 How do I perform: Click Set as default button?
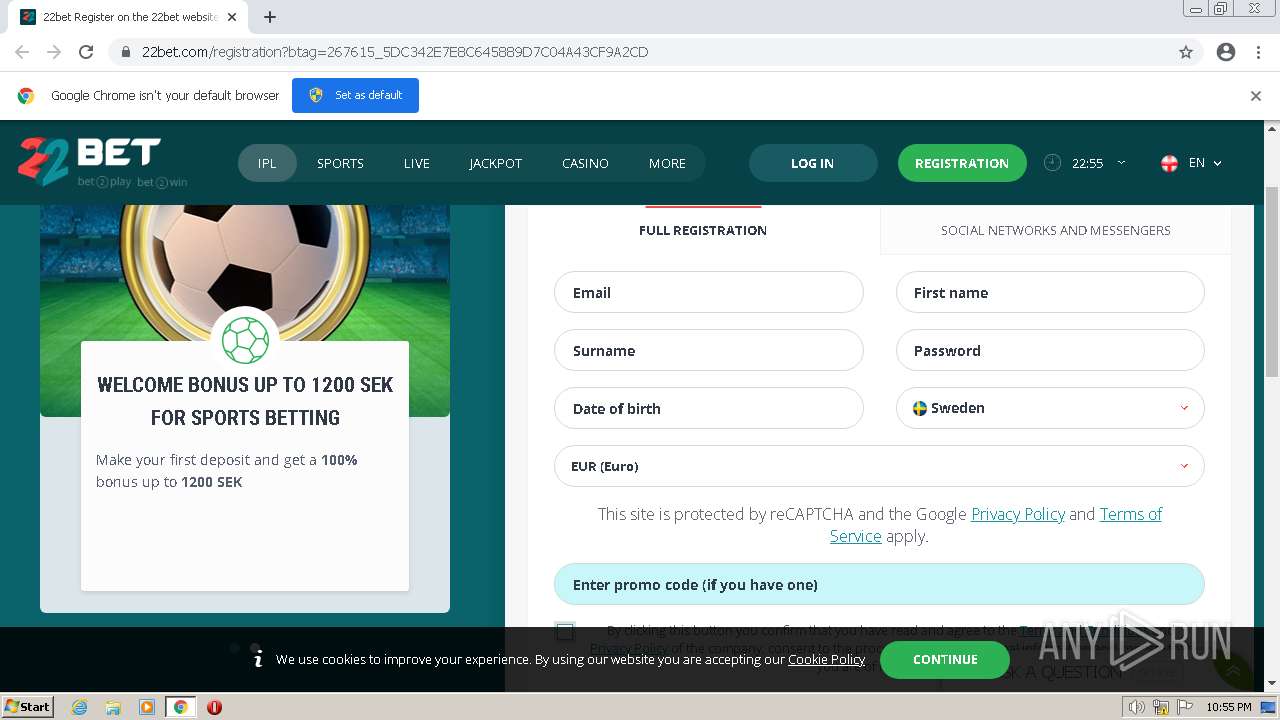pyautogui.click(x=355, y=95)
